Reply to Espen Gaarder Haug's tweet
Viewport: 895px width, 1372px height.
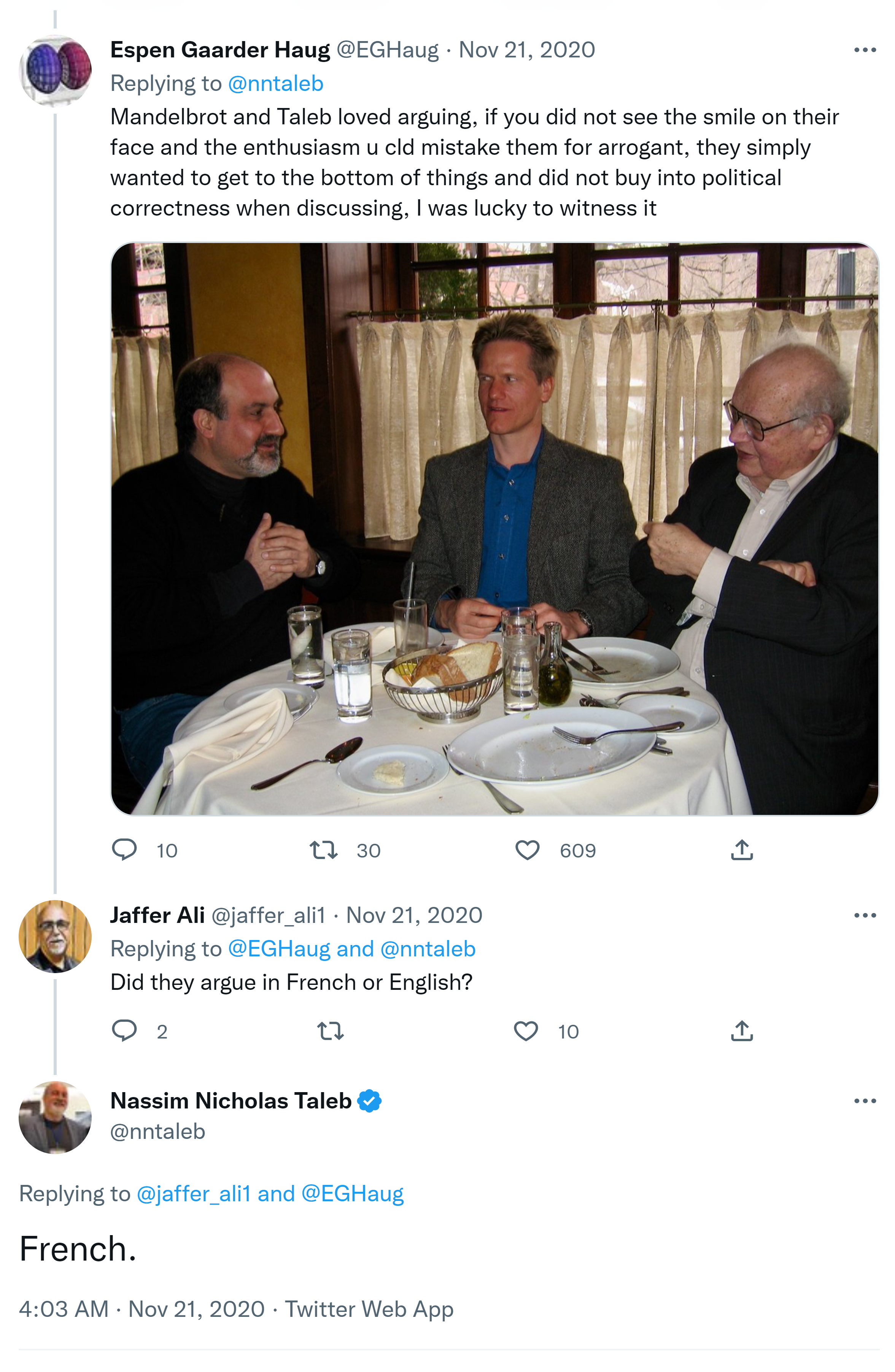[x=124, y=850]
